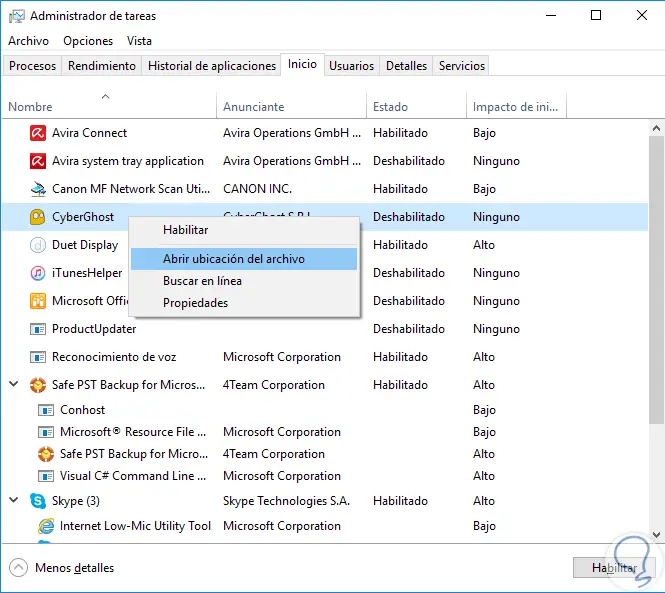Image resolution: width=665 pixels, height=593 pixels.
Task: Select the Conhost entry
Action: (x=82, y=410)
